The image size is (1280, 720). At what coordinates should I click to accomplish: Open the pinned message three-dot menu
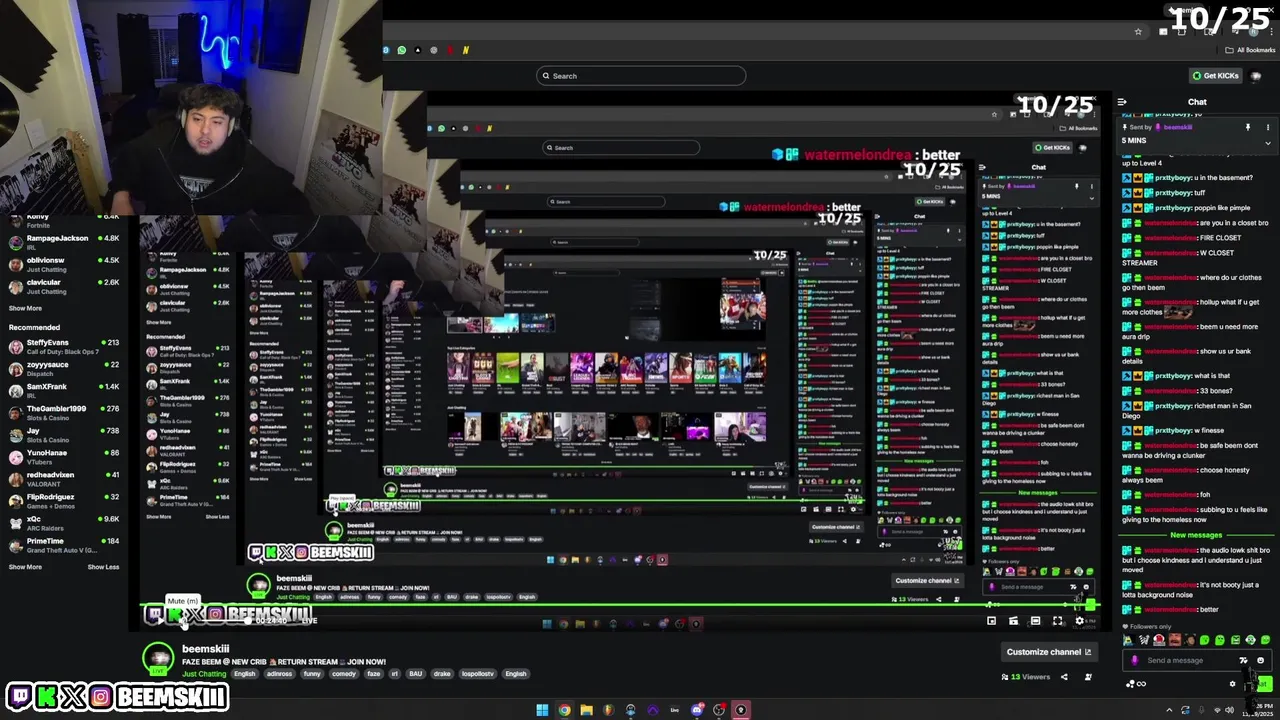[1268, 127]
